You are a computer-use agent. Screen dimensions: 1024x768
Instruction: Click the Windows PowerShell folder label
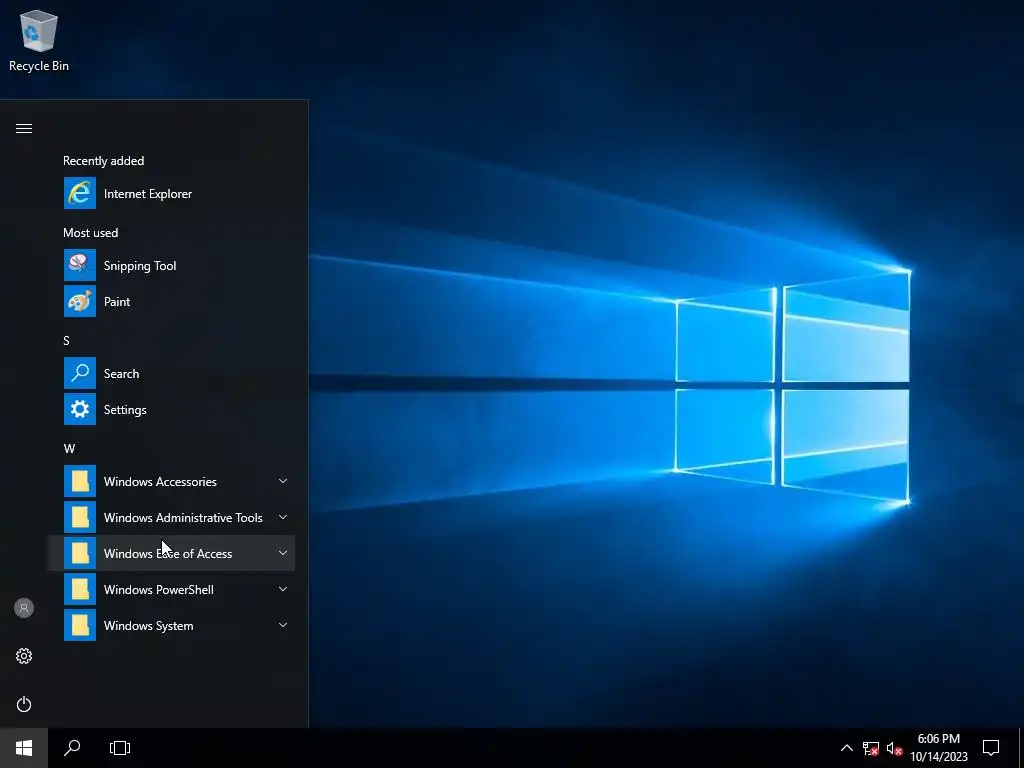pos(159,590)
